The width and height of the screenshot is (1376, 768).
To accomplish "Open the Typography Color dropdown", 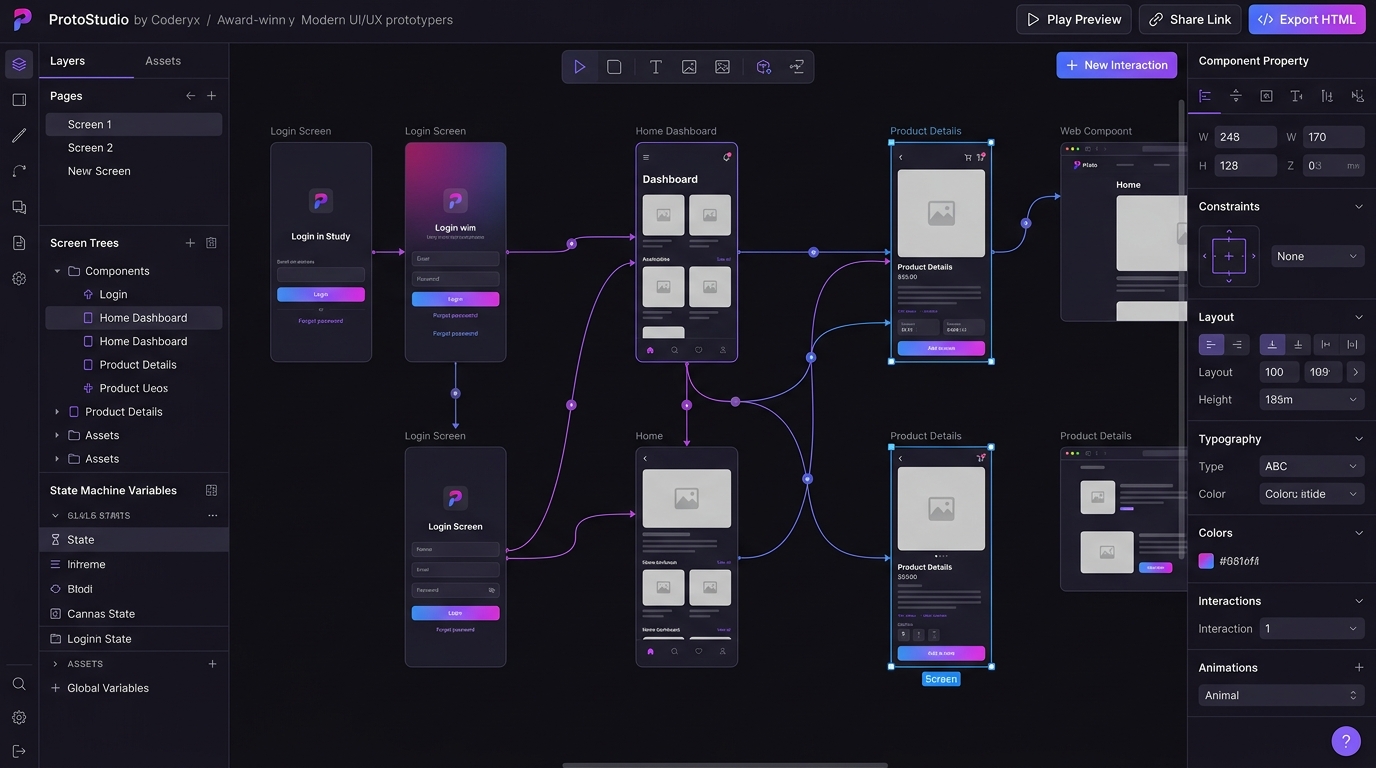I will (x=1312, y=494).
